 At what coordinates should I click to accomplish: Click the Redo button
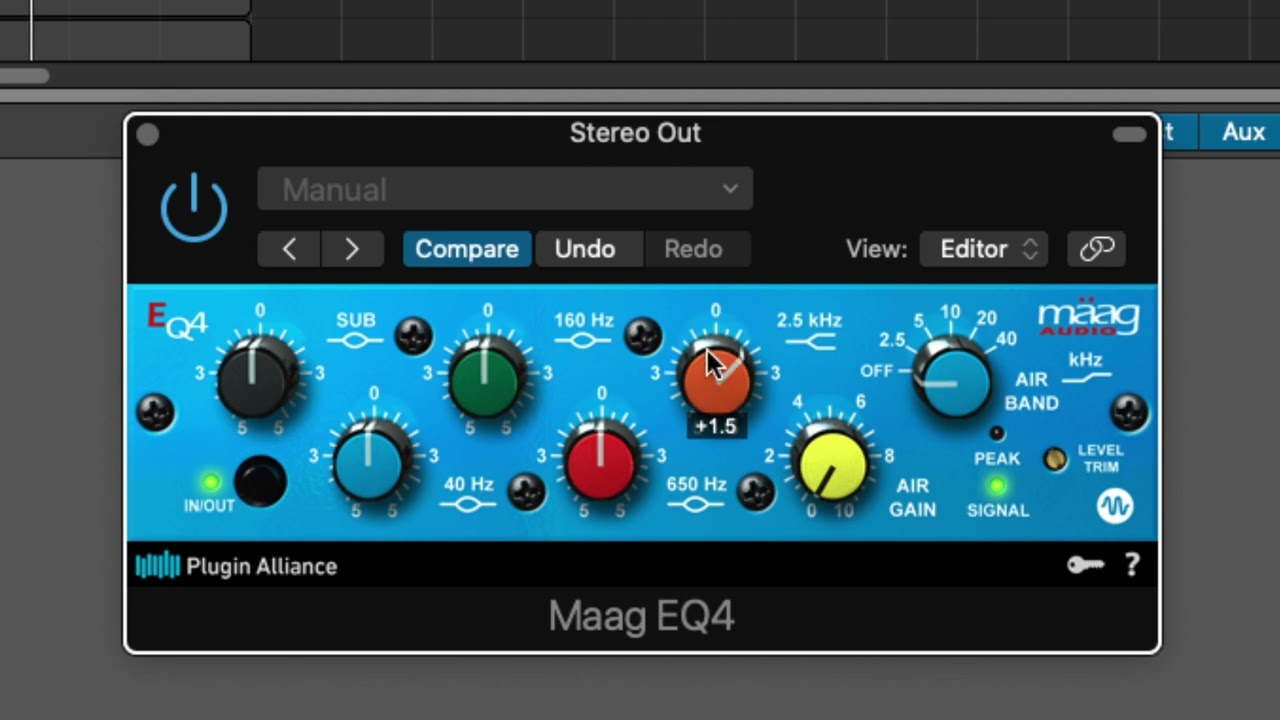tap(693, 249)
